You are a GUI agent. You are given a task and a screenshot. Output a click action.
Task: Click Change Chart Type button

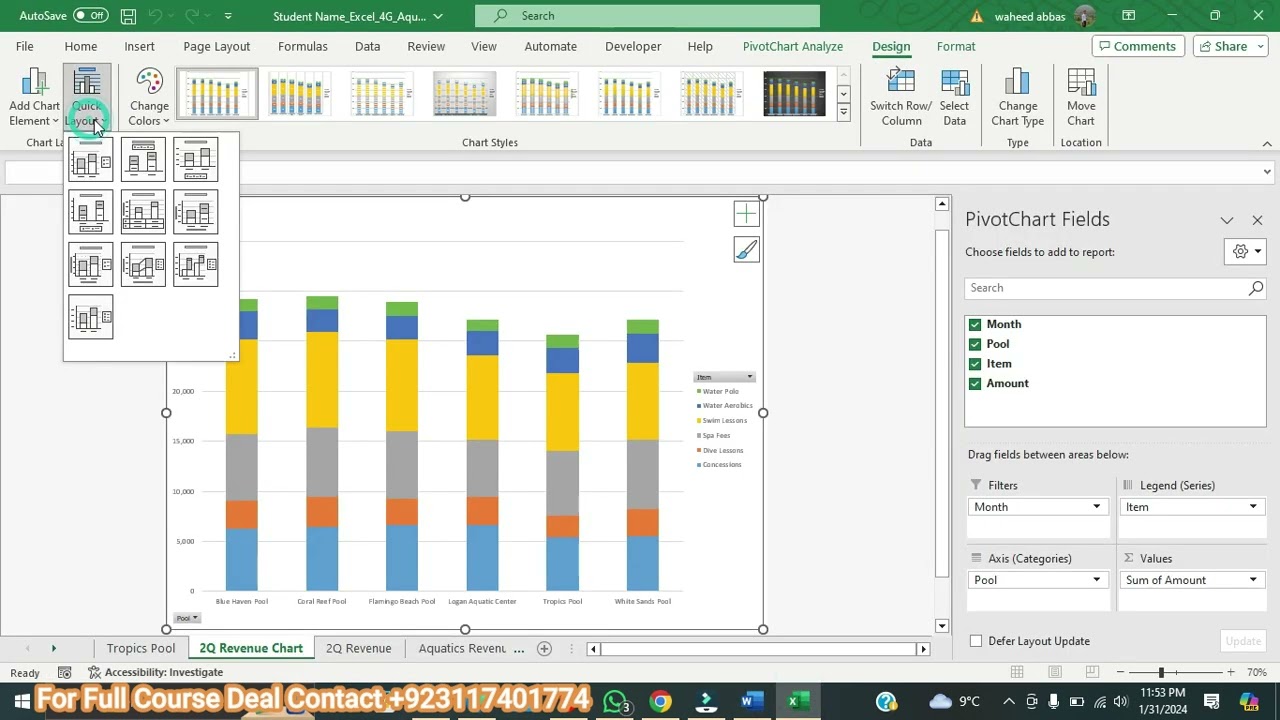point(1017,98)
